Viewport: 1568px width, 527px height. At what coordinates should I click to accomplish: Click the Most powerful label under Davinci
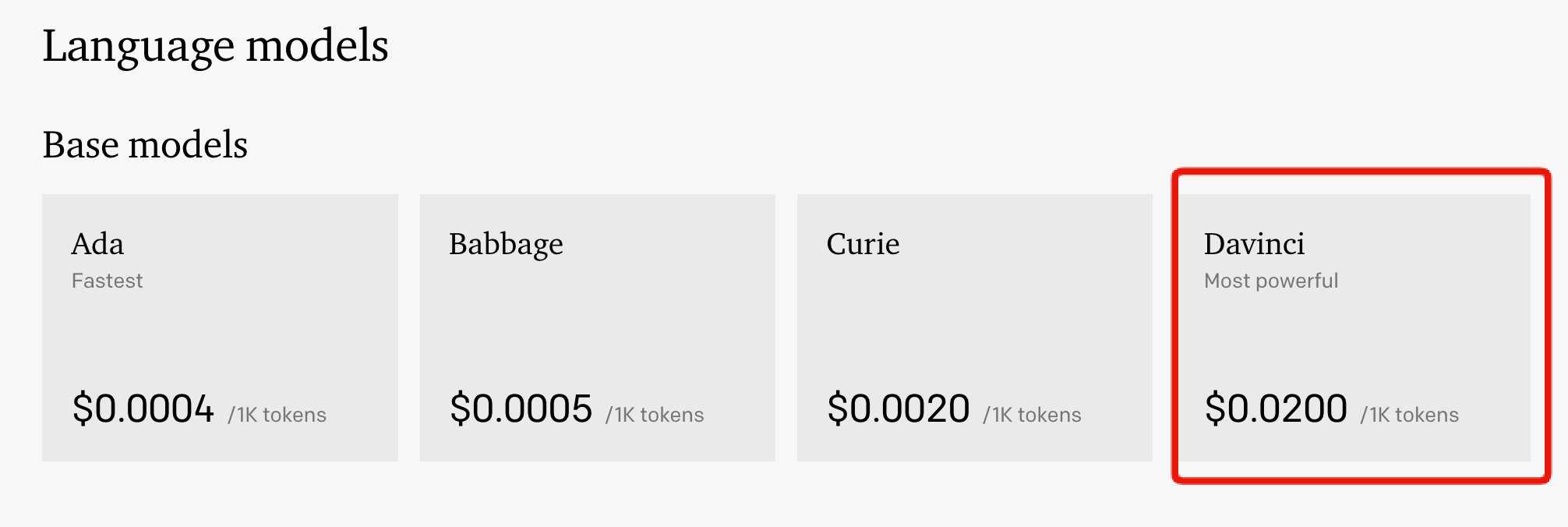[x=1271, y=281]
